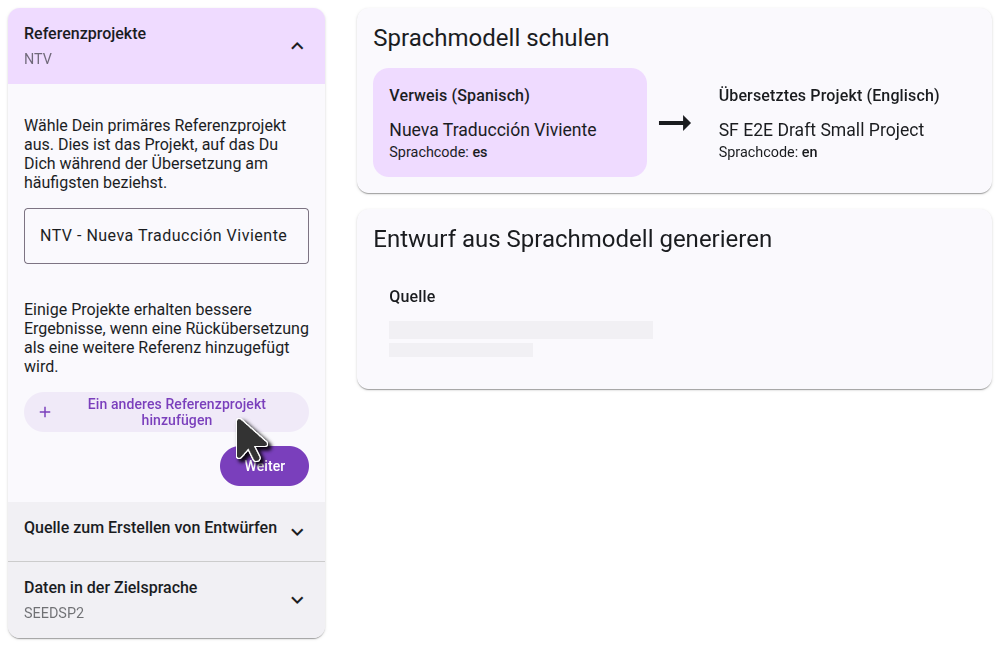Image resolution: width=1000 pixels, height=646 pixels.
Task: Expand the Quelle zum Erstellen von Entwürfen section
Action: [x=150, y=528]
